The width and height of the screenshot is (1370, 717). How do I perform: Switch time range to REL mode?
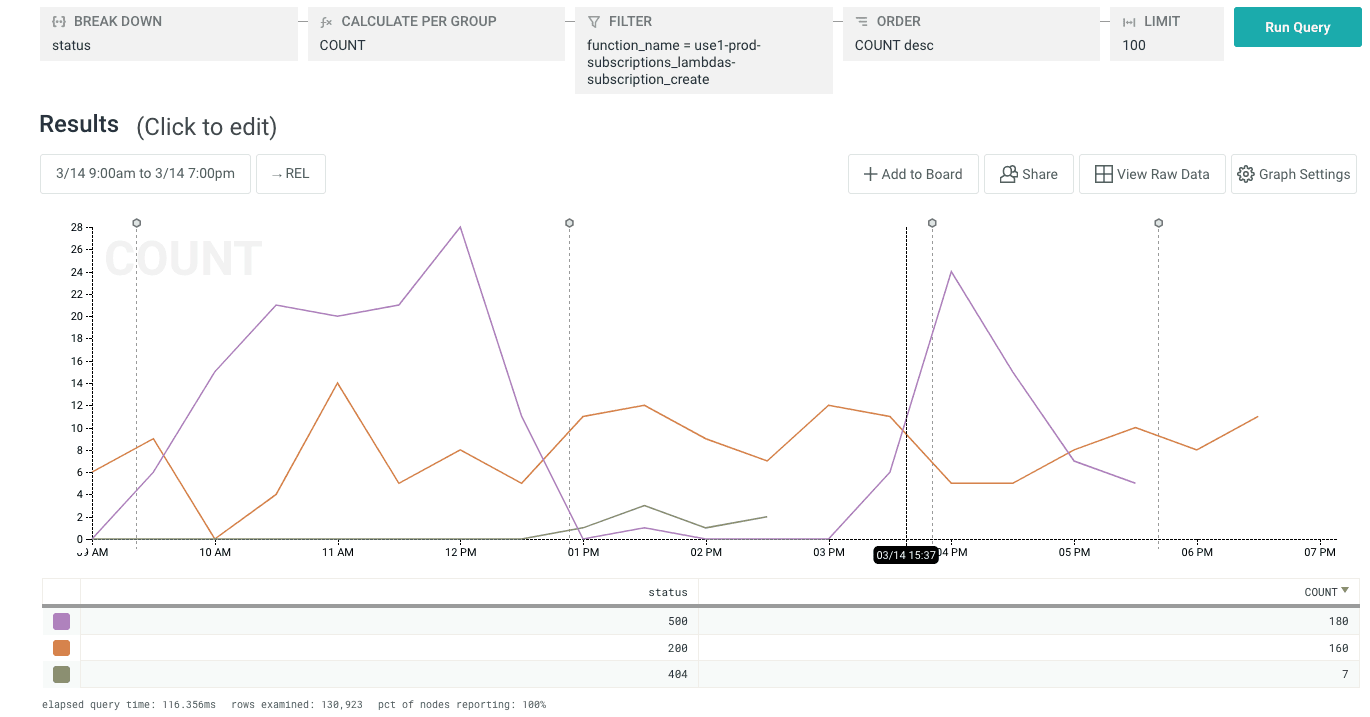click(x=290, y=174)
